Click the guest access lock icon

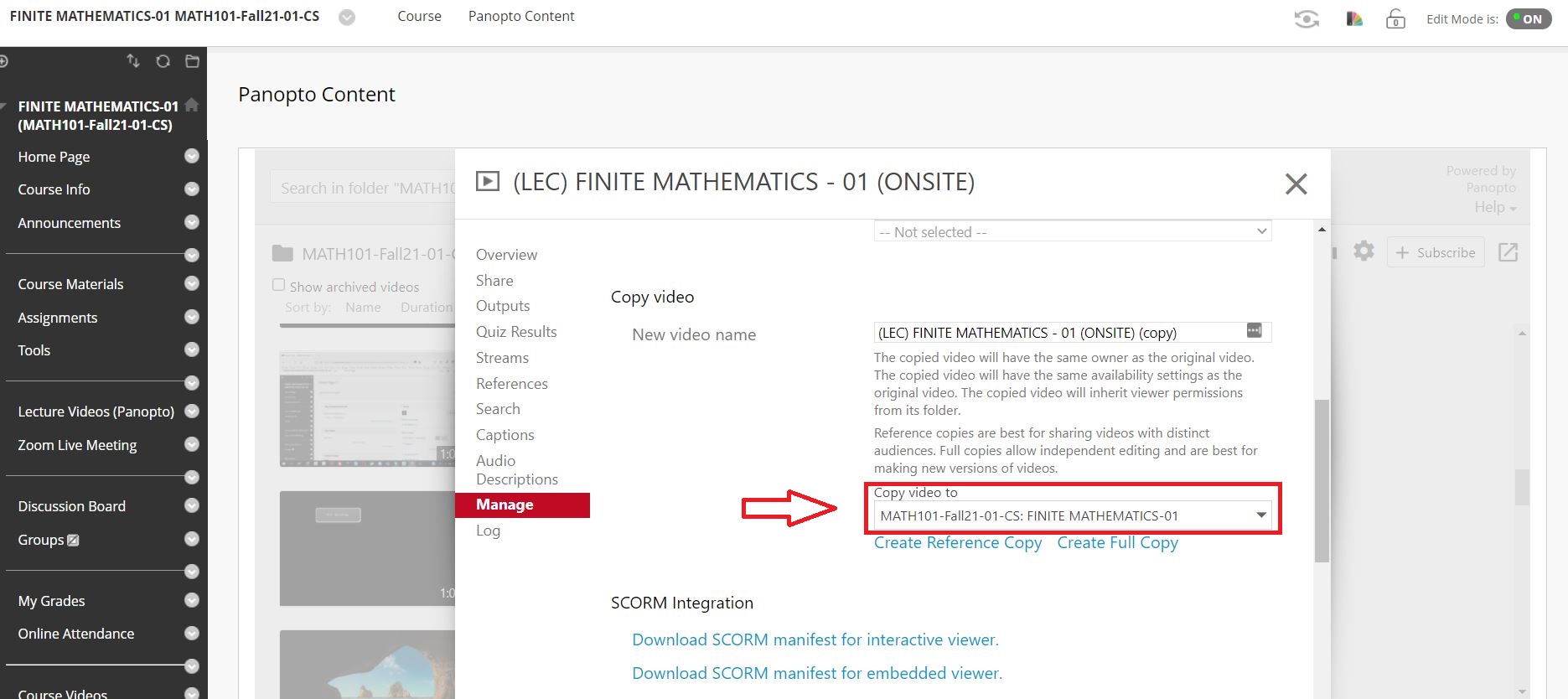click(1395, 18)
